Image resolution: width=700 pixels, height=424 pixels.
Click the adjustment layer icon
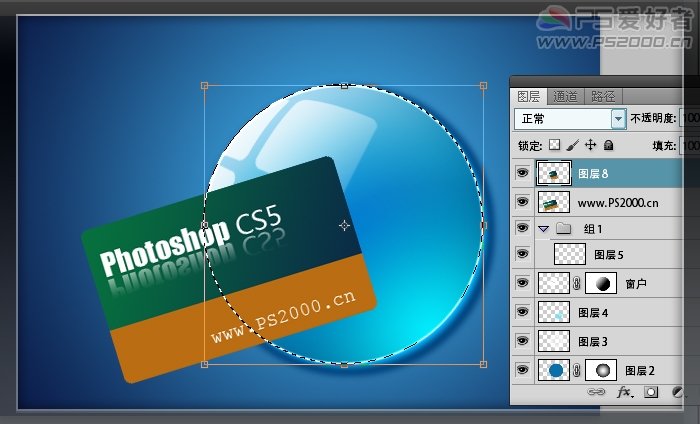[677, 392]
